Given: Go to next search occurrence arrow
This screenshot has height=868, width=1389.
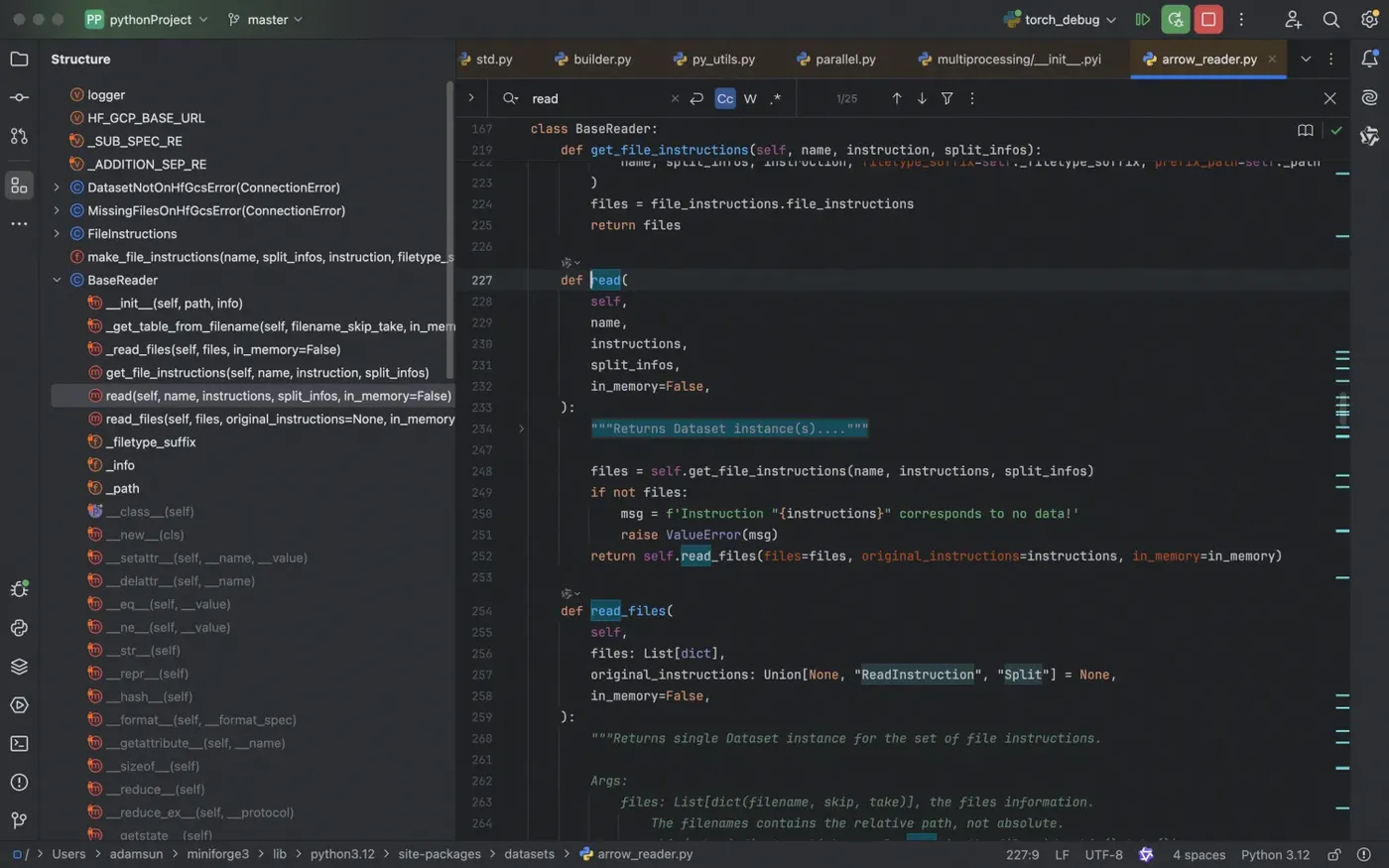Looking at the screenshot, I should [922, 98].
